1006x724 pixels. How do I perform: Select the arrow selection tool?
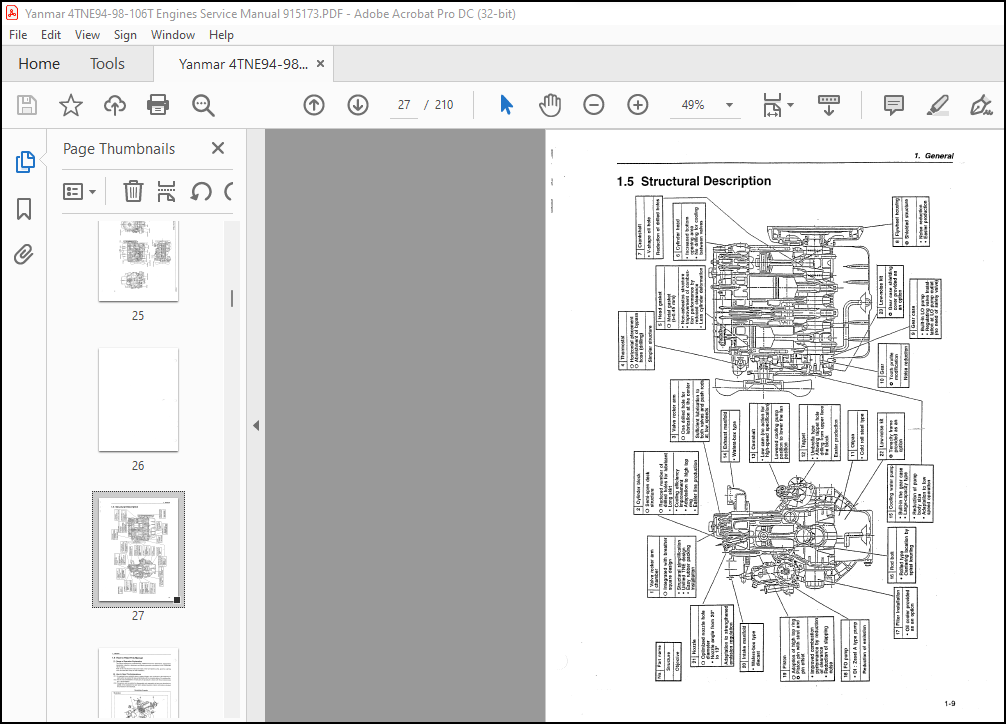[506, 105]
